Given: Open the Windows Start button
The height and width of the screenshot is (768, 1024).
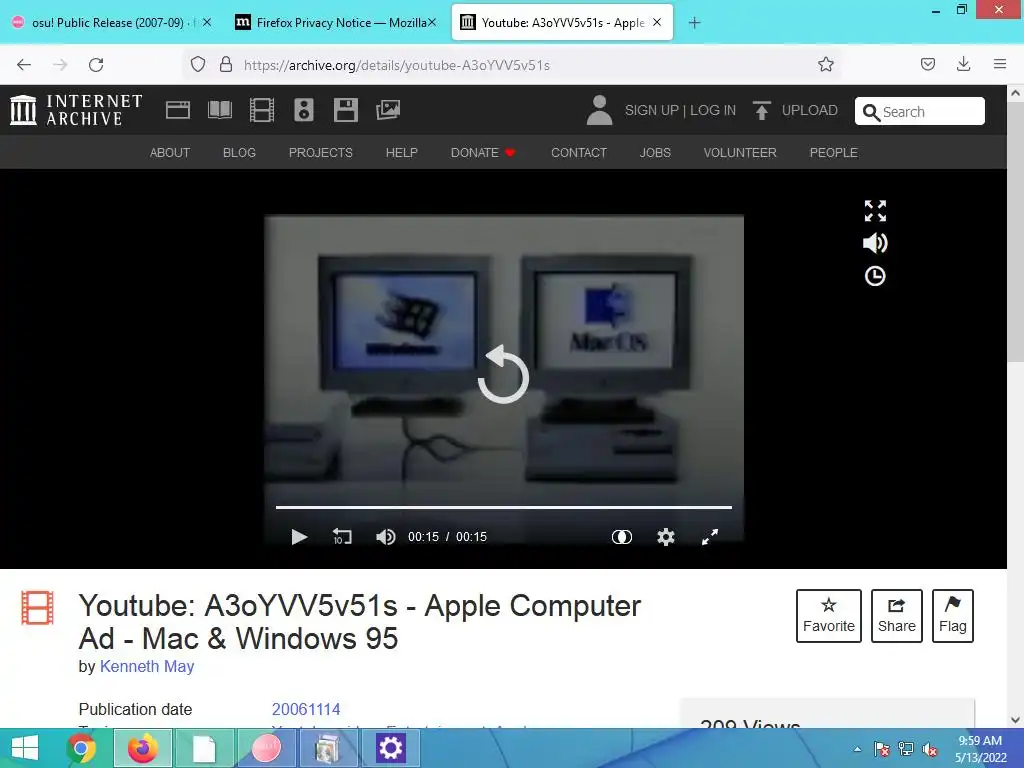Looking at the screenshot, I should 25,748.
